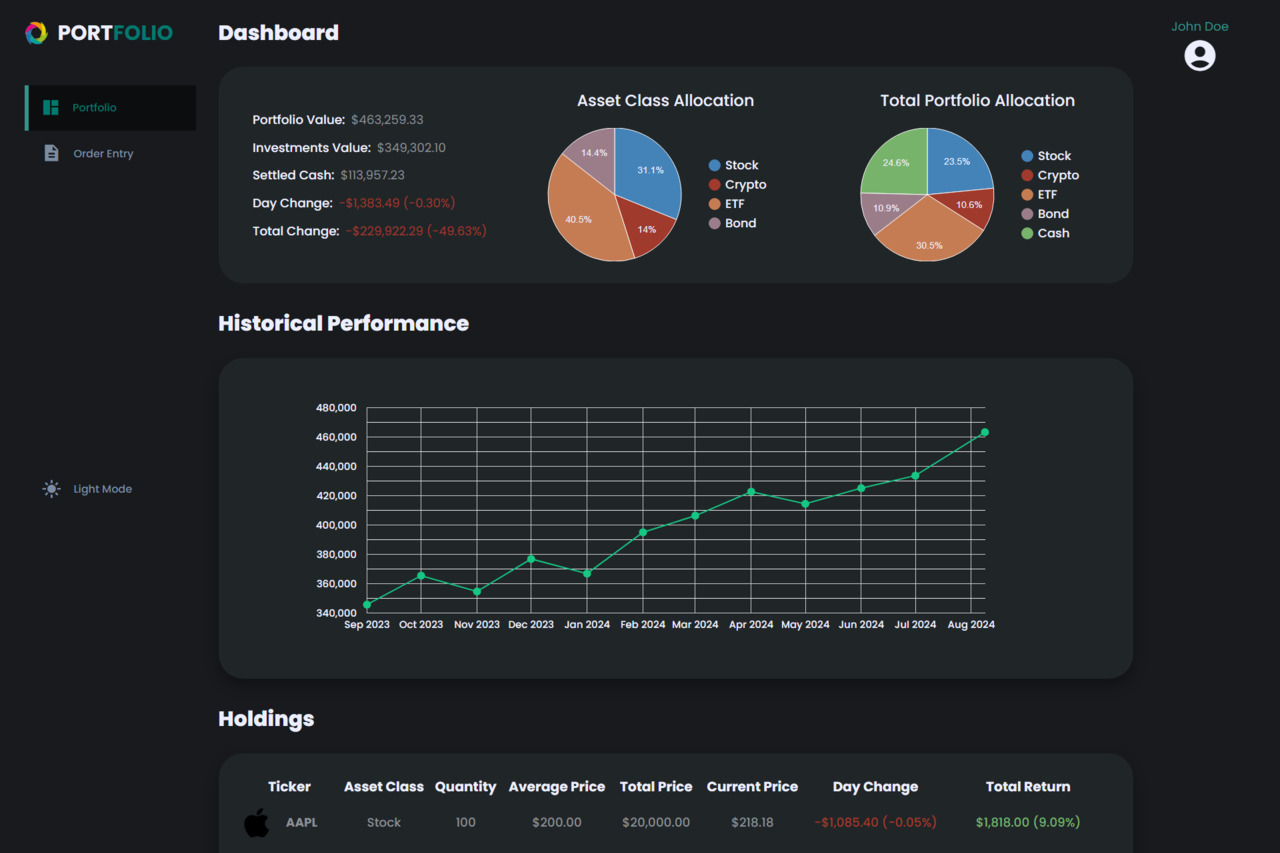This screenshot has width=1280, height=853.
Task: Click the Day Change column header
Action: 876,786
